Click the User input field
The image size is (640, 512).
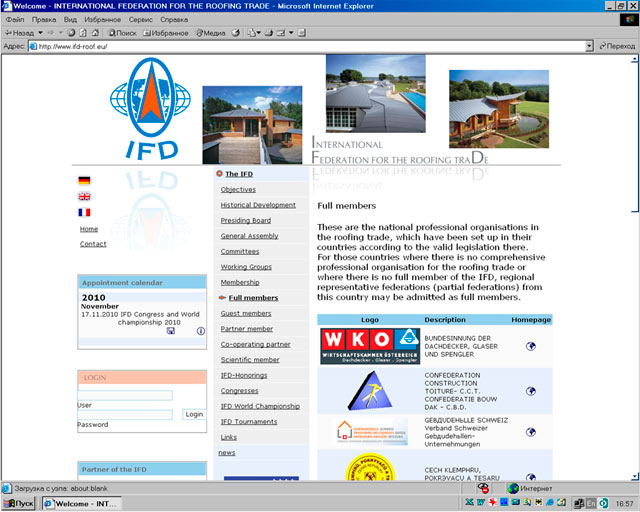point(125,396)
